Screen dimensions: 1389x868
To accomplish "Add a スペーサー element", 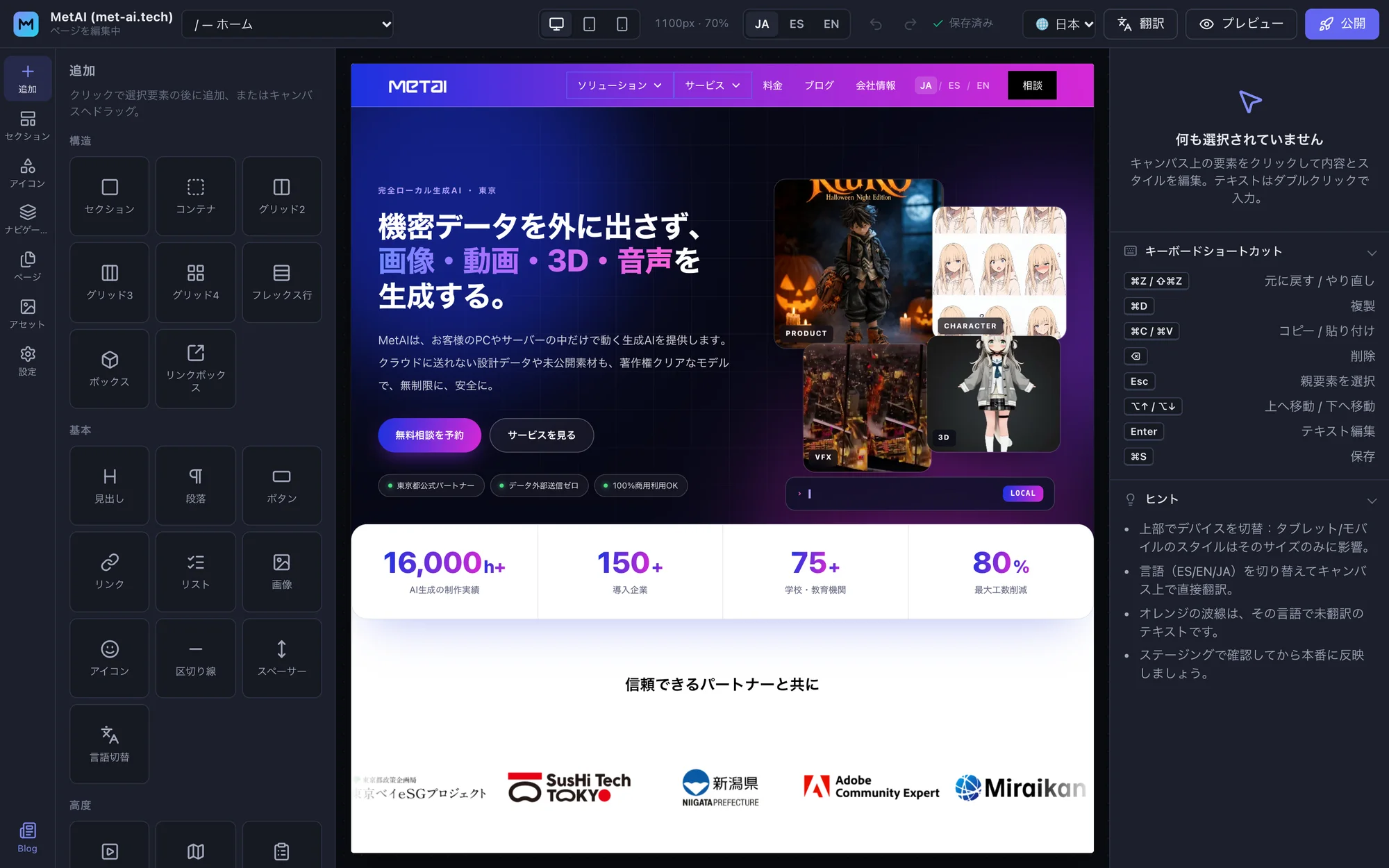I will 282,658.
